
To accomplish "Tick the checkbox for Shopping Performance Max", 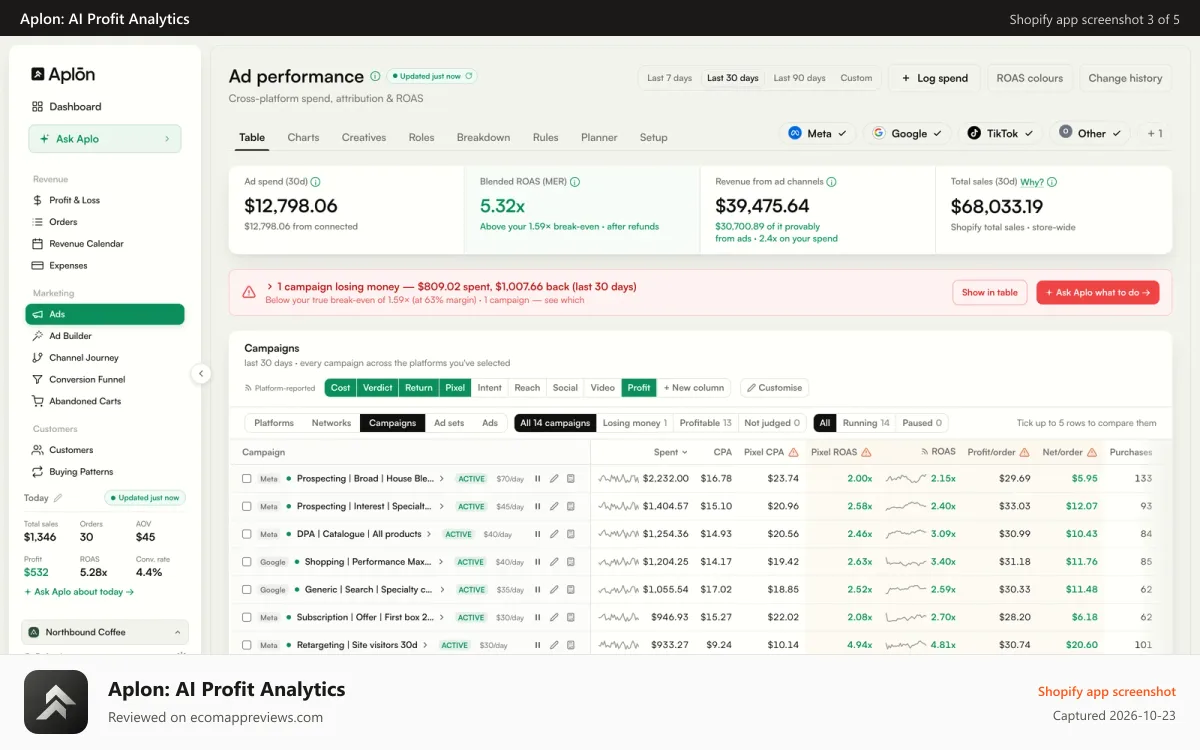I will (247, 562).
